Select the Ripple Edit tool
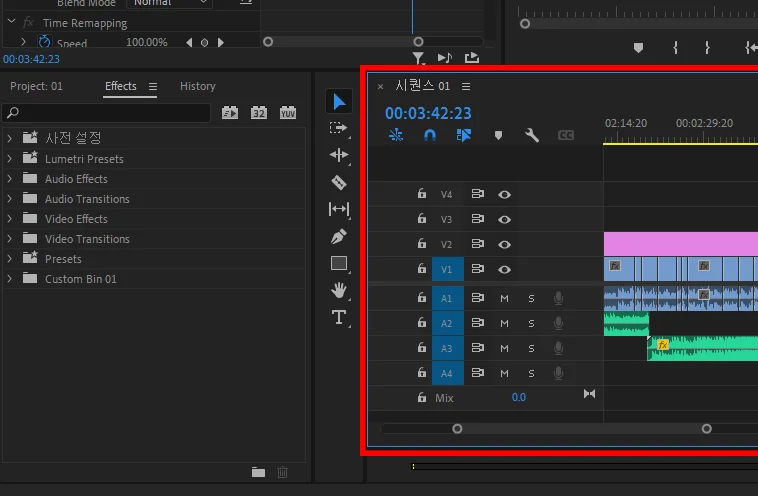The width and height of the screenshot is (758, 496). [339, 155]
